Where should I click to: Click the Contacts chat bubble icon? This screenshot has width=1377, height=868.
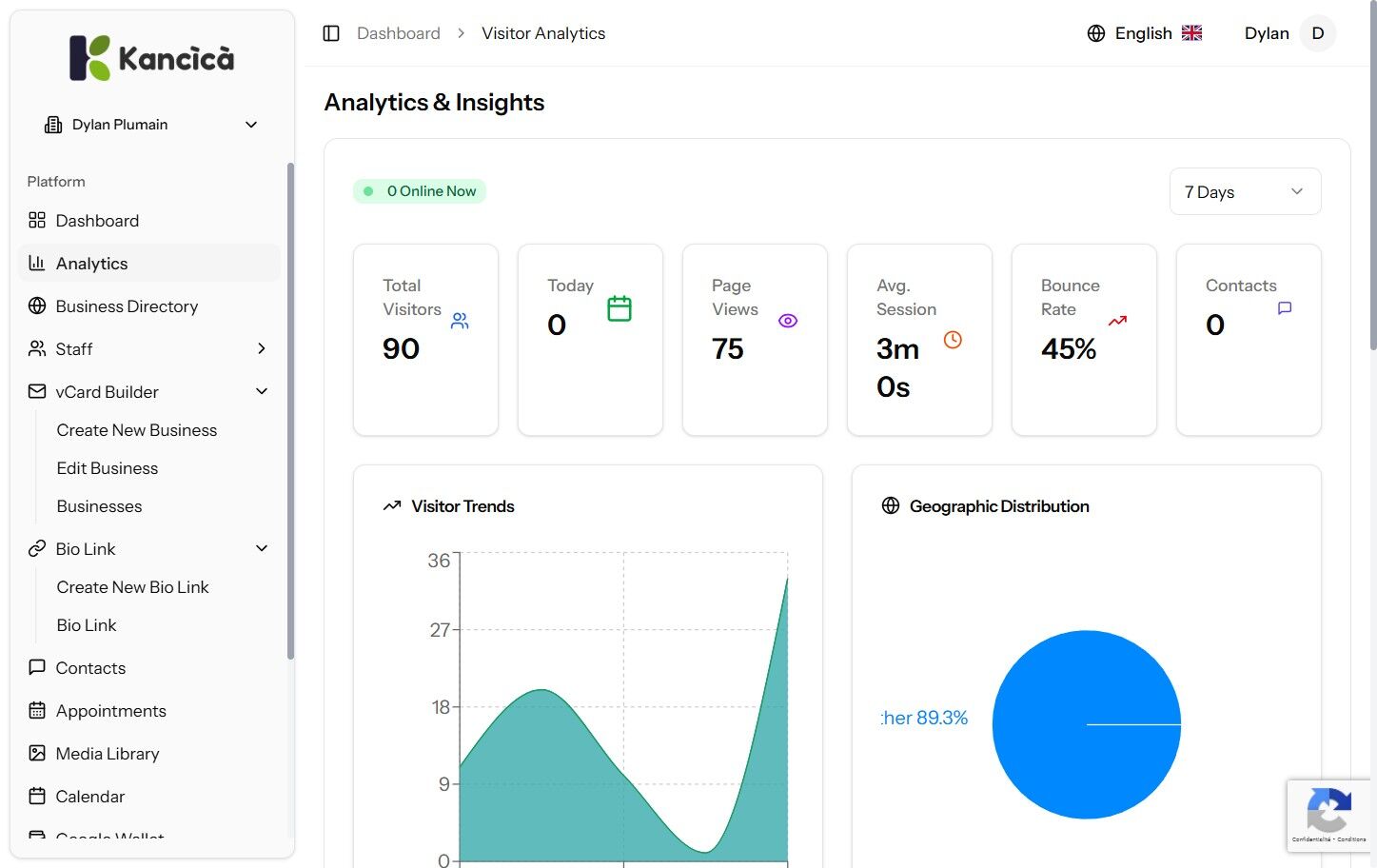coord(1285,308)
